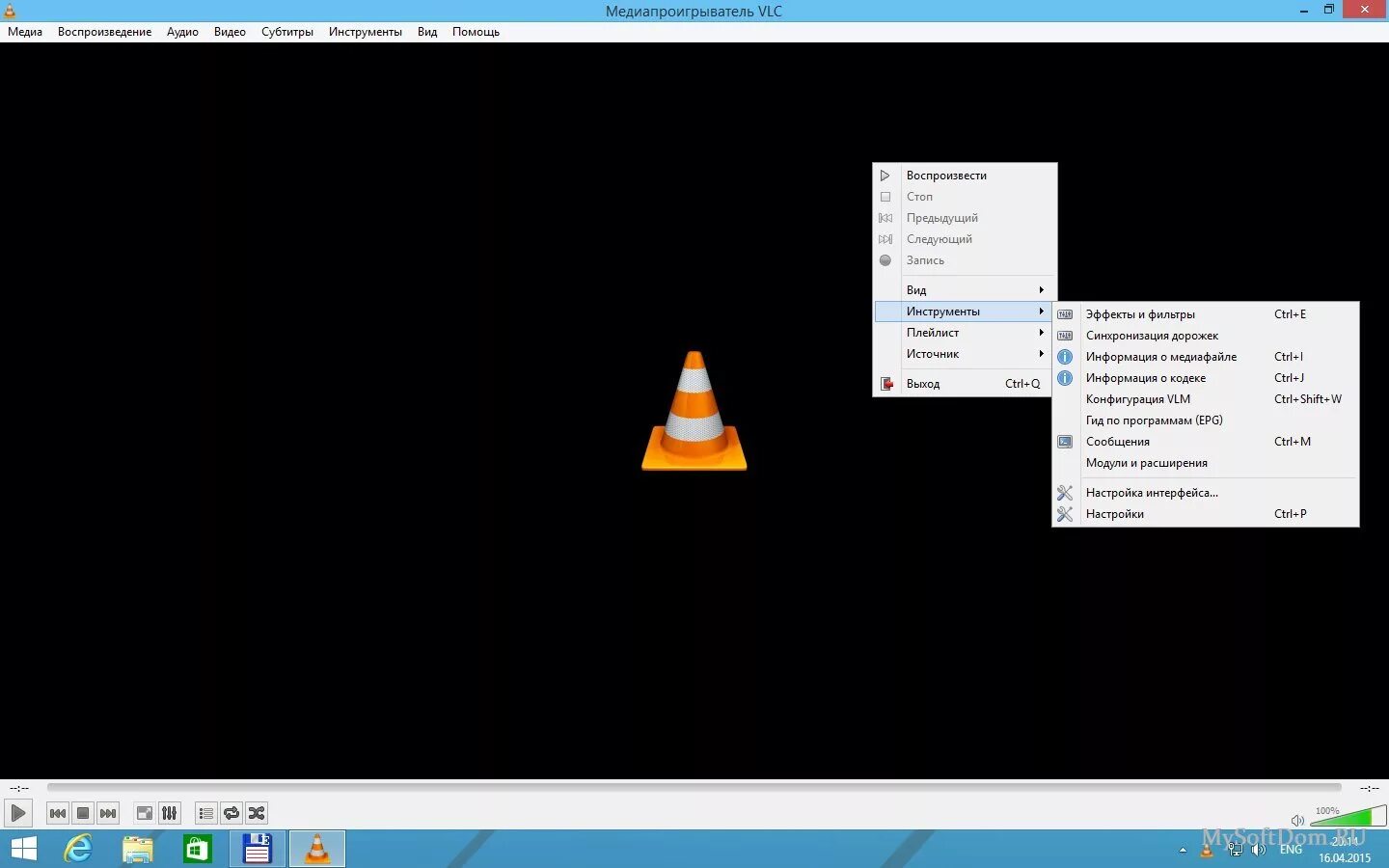Open Информация о кодеке

(1206, 378)
